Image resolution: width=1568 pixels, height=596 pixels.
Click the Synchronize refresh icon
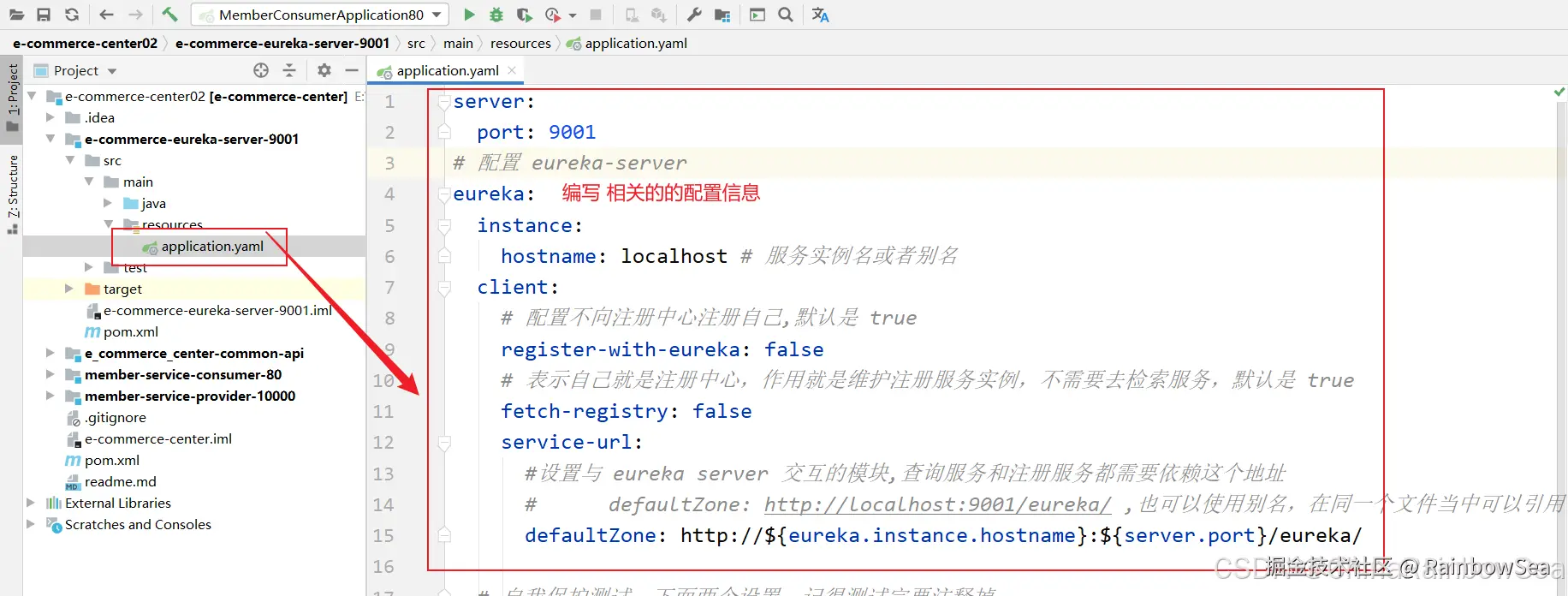[x=72, y=15]
